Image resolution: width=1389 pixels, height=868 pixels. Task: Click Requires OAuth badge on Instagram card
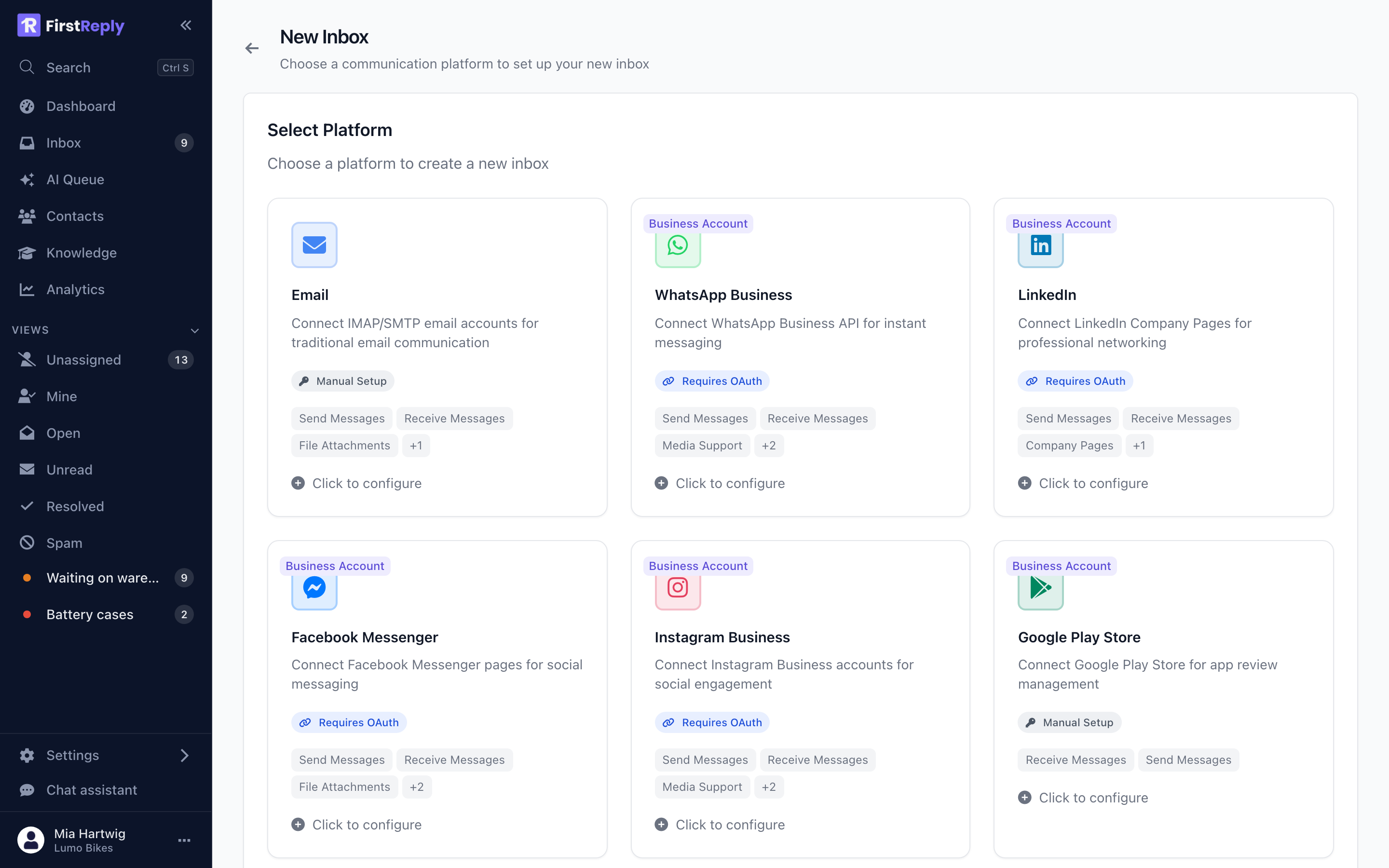pos(712,723)
